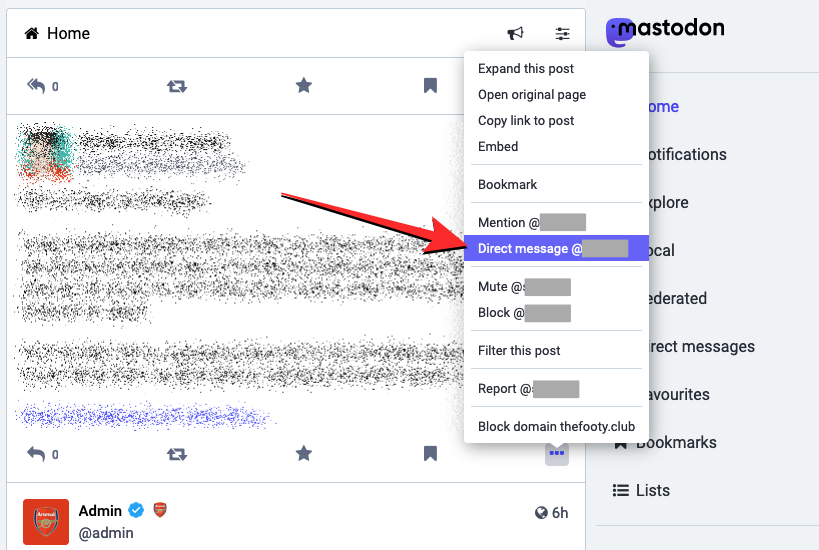Click the @admin handle
The width and height of the screenshot is (819, 550).
(106, 533)
